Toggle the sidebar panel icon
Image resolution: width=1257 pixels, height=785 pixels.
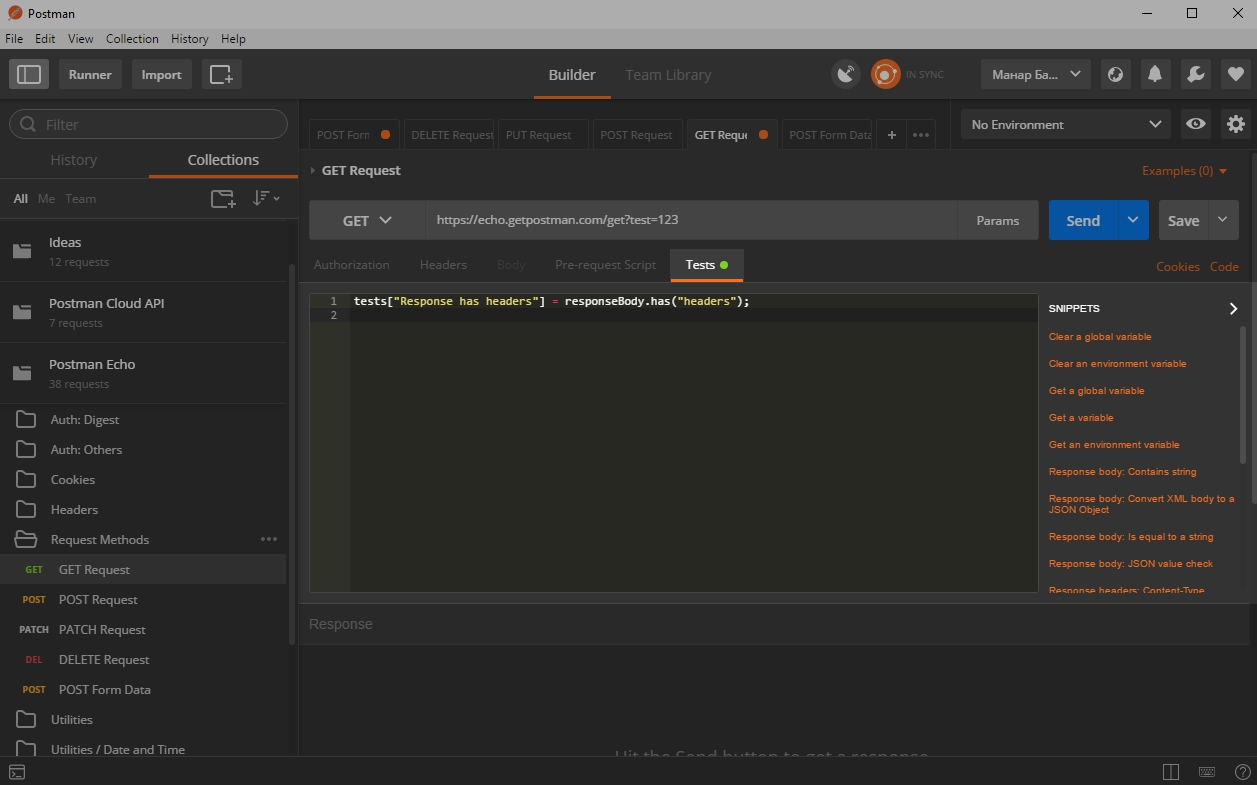(29, 73)
